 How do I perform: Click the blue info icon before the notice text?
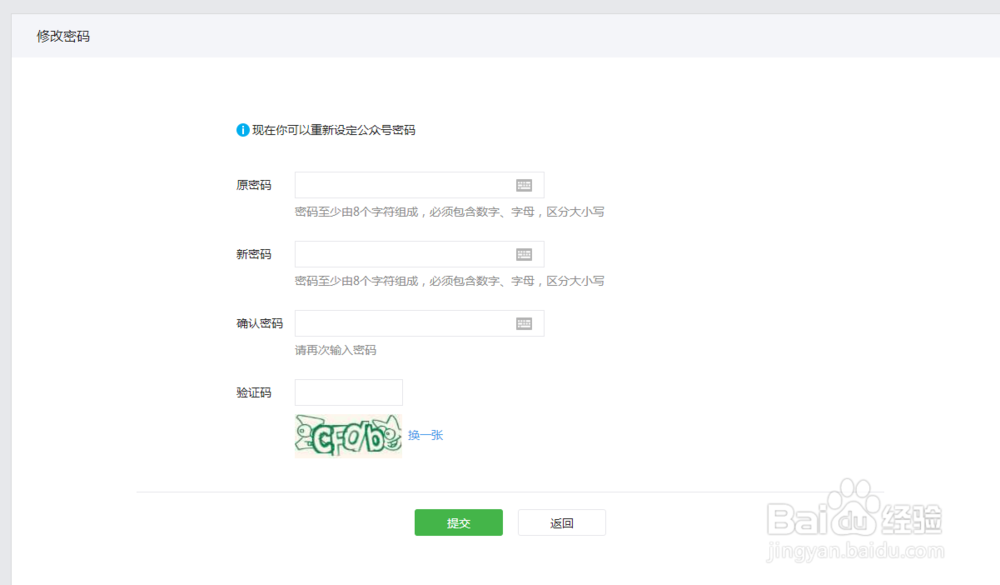(240, 130)
